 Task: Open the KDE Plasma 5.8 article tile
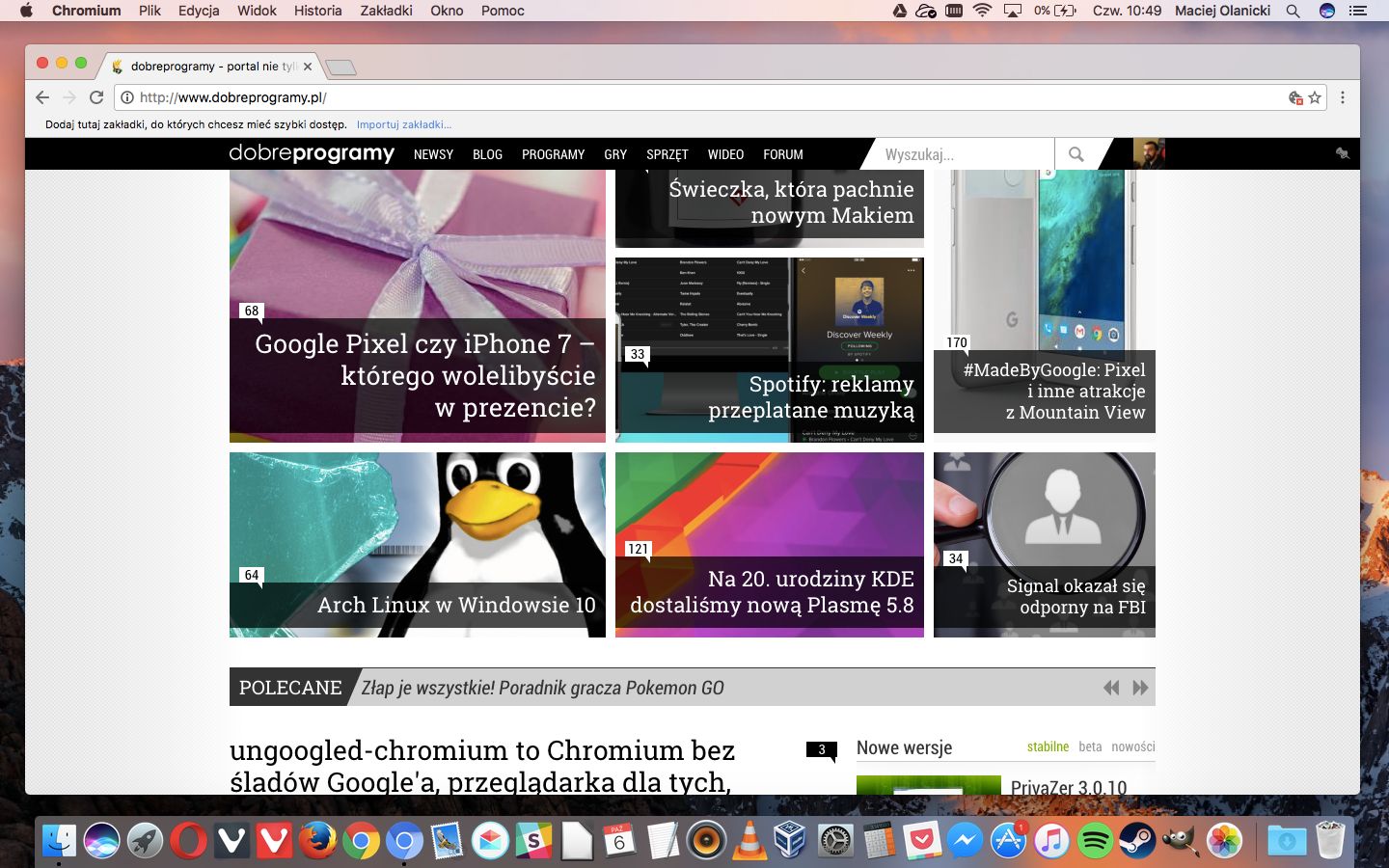pyautogui.click(x=770, y=545)
